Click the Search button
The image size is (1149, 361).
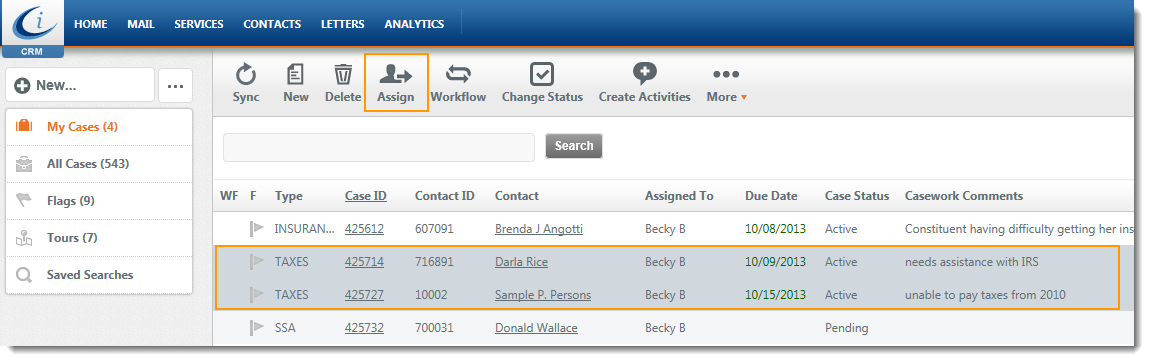click(x=574, y=146)
